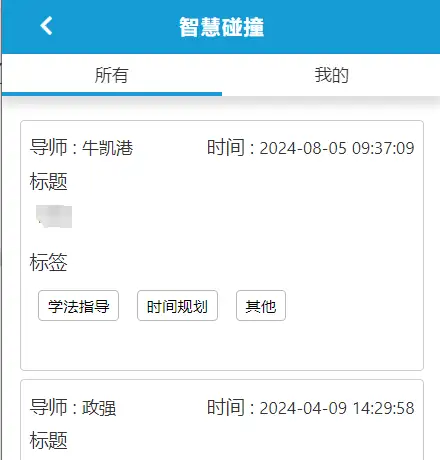Click the 标题 label in first card

coord(49,181)
